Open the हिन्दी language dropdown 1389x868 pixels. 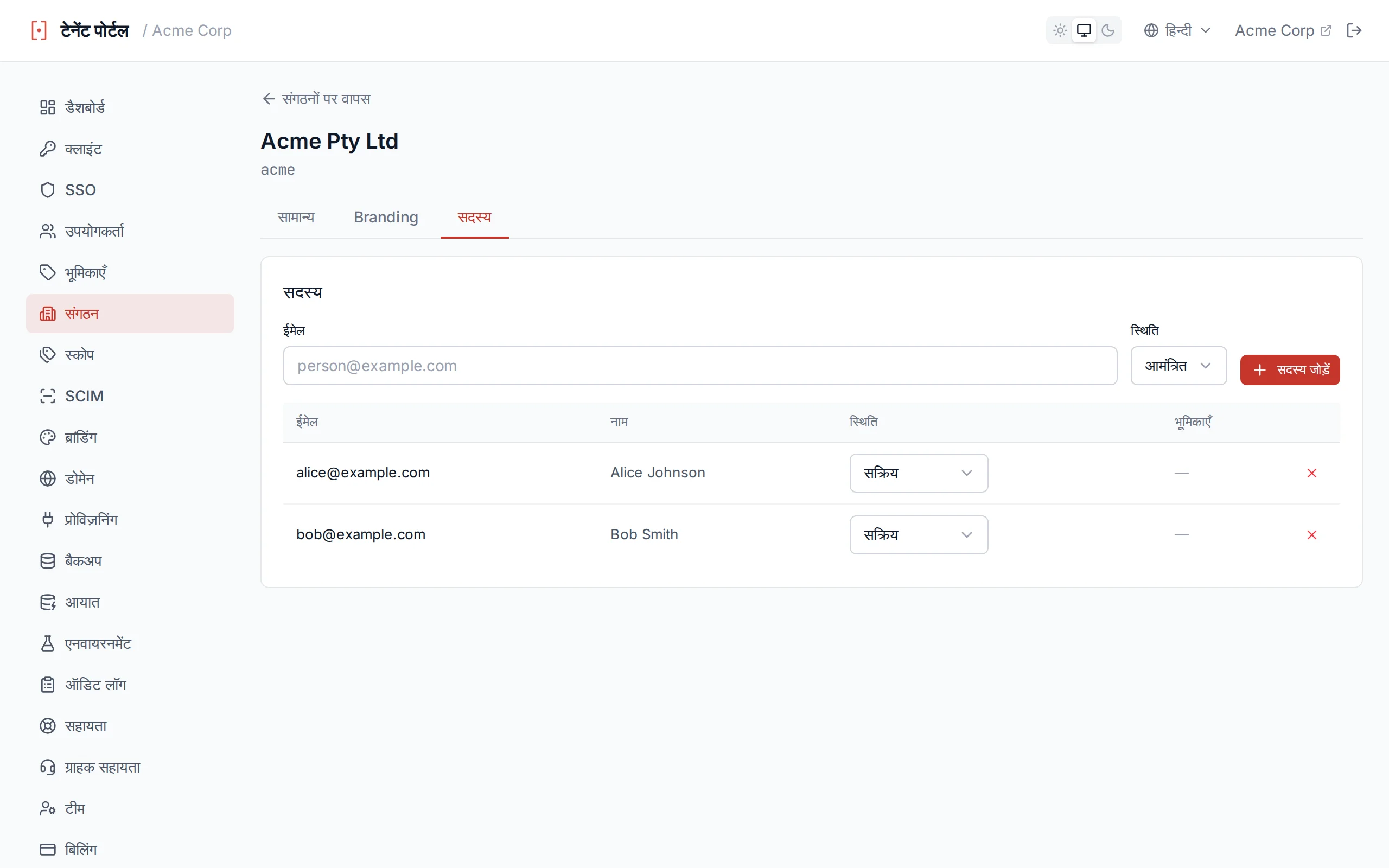coord(1177,30)
